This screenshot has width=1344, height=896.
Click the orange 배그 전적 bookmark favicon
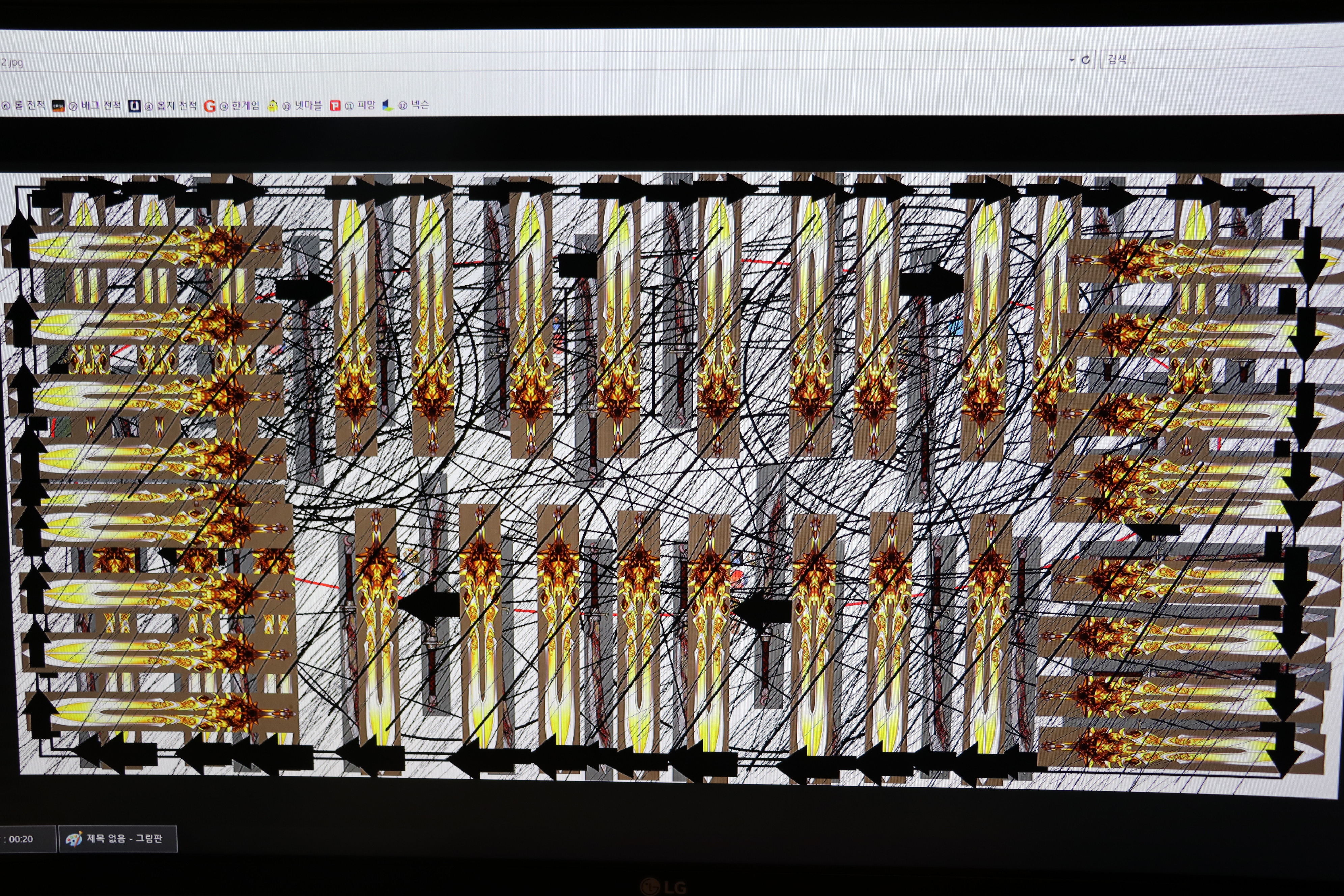point(58,106)
